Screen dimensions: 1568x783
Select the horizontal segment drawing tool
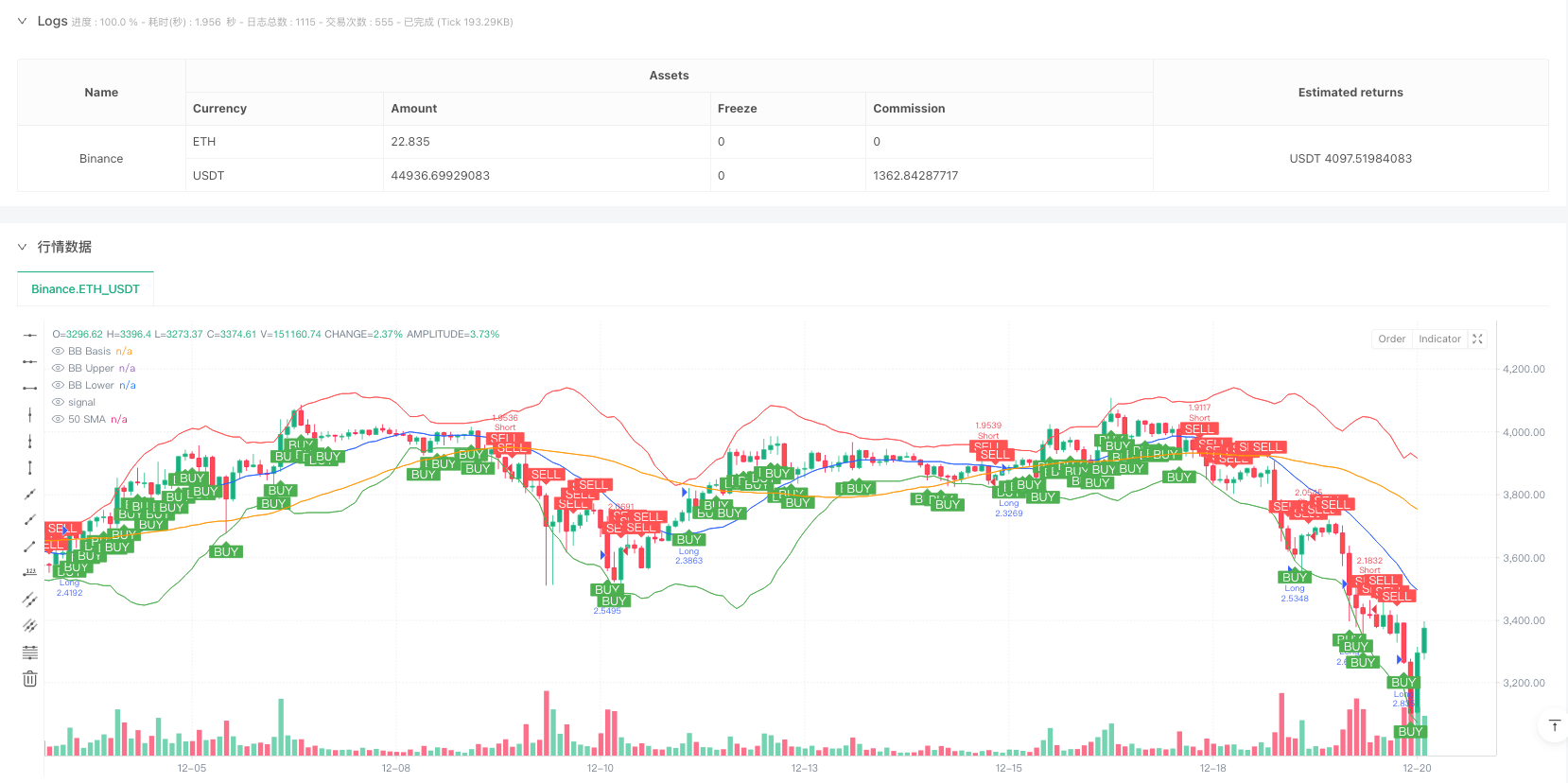point(30,388)
